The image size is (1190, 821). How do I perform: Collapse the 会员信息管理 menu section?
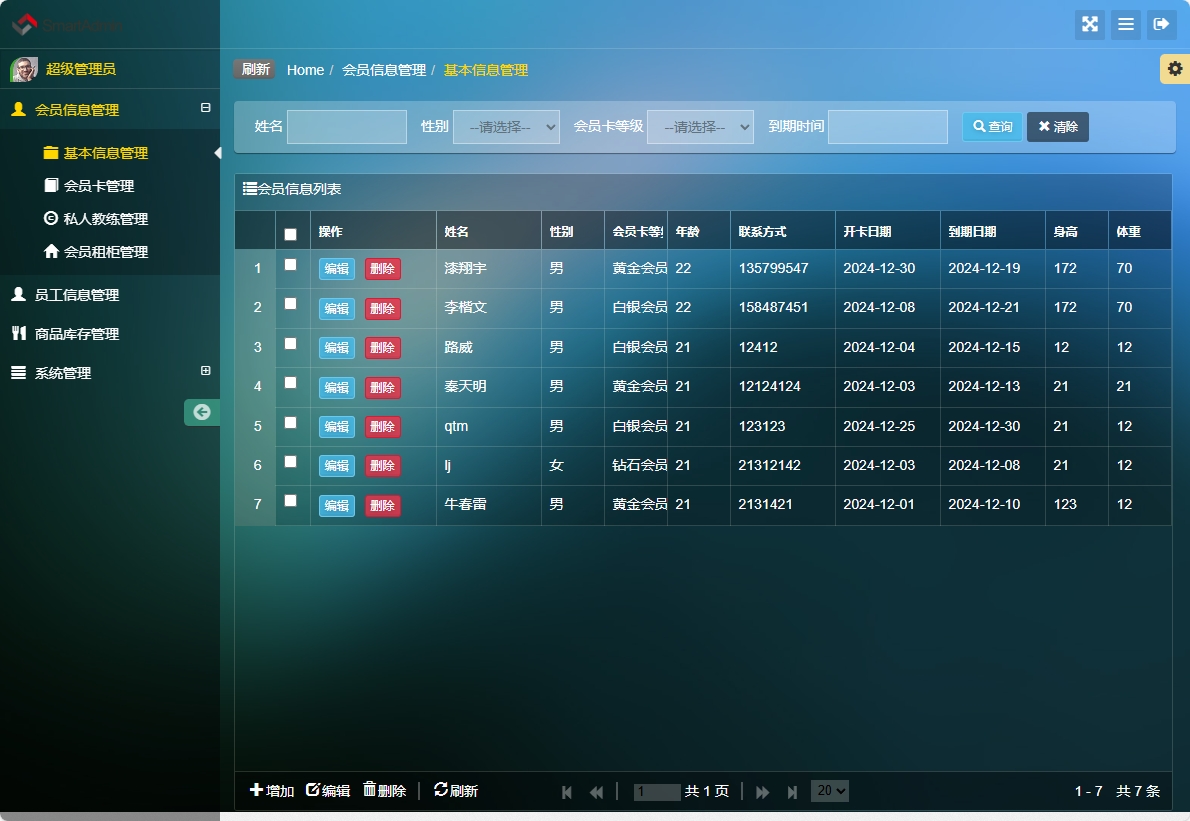tap(205, 108)
